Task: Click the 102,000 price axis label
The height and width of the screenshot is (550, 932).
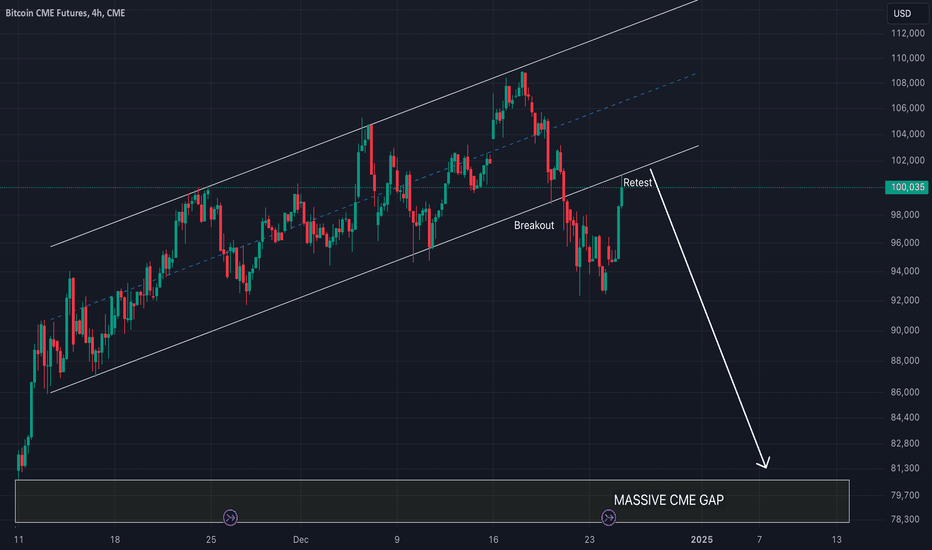Action: click(908, 161)
